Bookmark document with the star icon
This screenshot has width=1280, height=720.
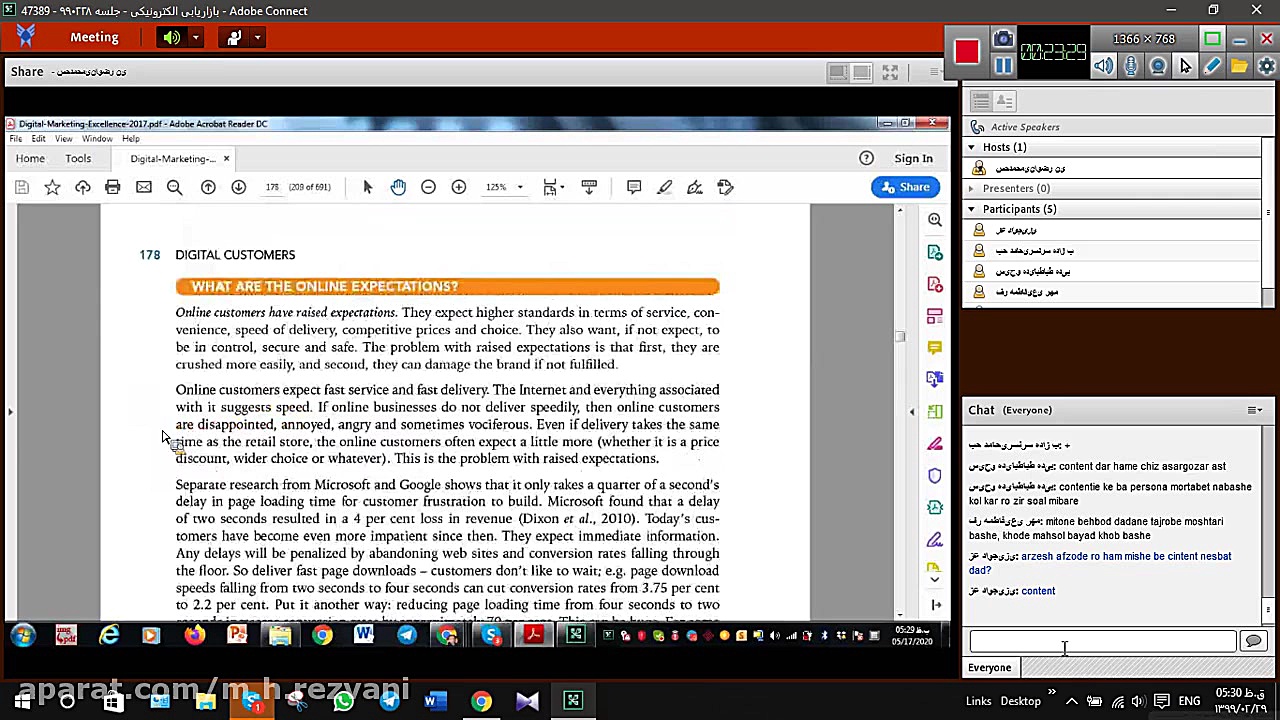[x=52, y=187]
